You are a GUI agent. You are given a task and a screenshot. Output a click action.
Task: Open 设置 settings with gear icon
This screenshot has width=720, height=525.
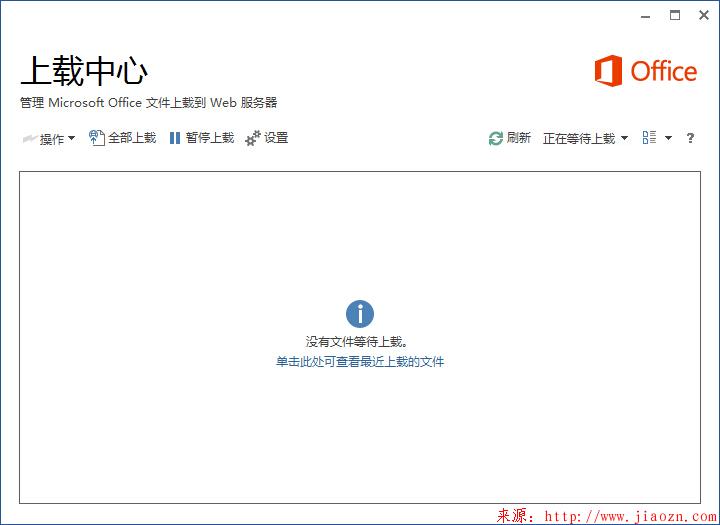[266, 138]
